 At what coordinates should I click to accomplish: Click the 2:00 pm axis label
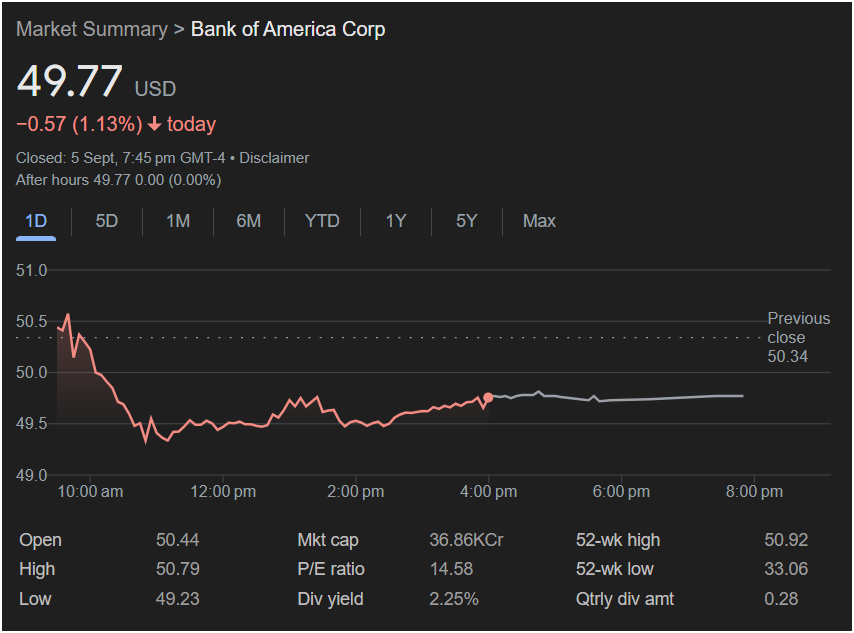[356, 491]
